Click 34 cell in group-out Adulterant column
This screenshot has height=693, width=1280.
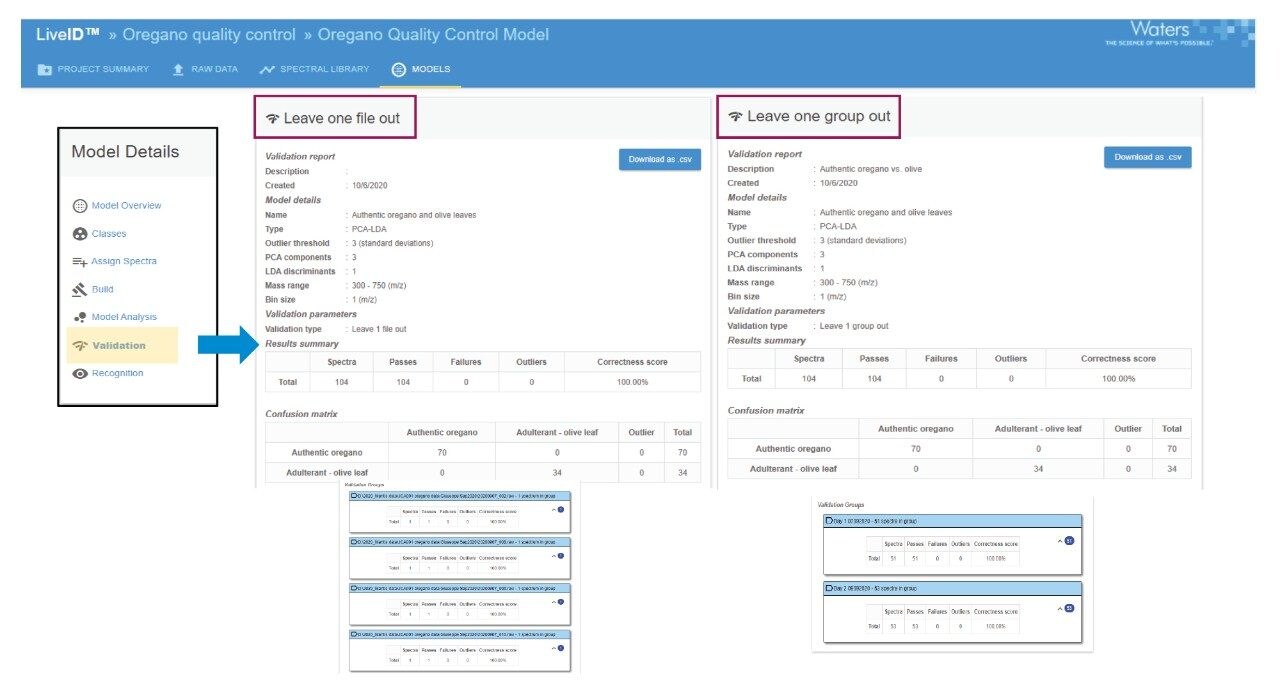tap(1038, 468)
